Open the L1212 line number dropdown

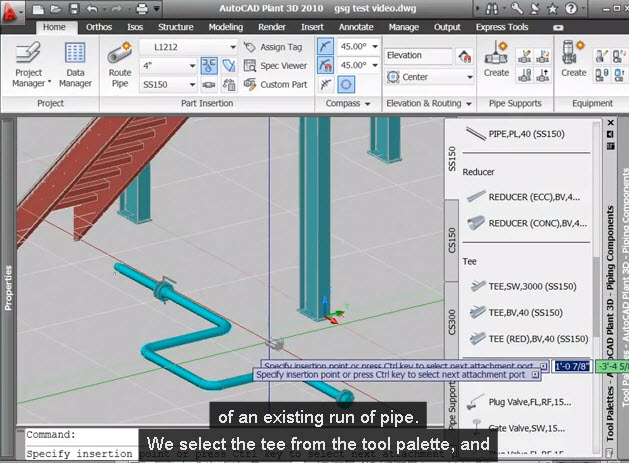click(233, 47)
